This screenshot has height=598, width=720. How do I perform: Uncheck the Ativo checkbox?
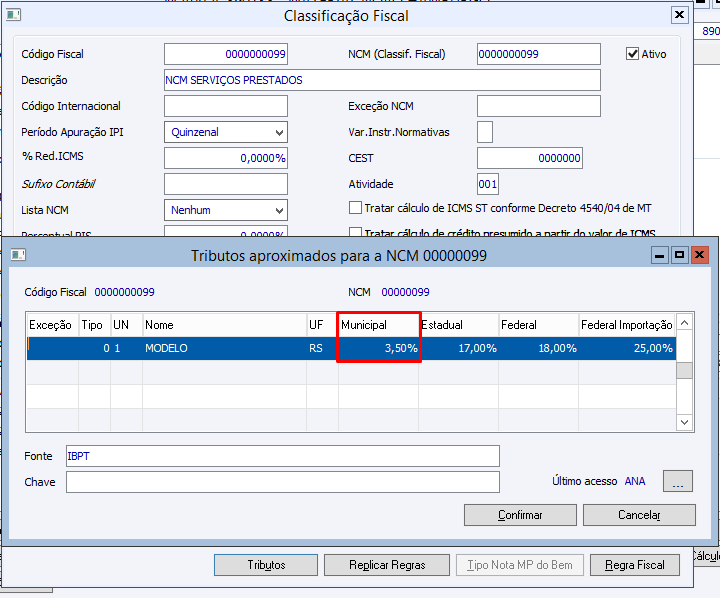tap(632, 54)
